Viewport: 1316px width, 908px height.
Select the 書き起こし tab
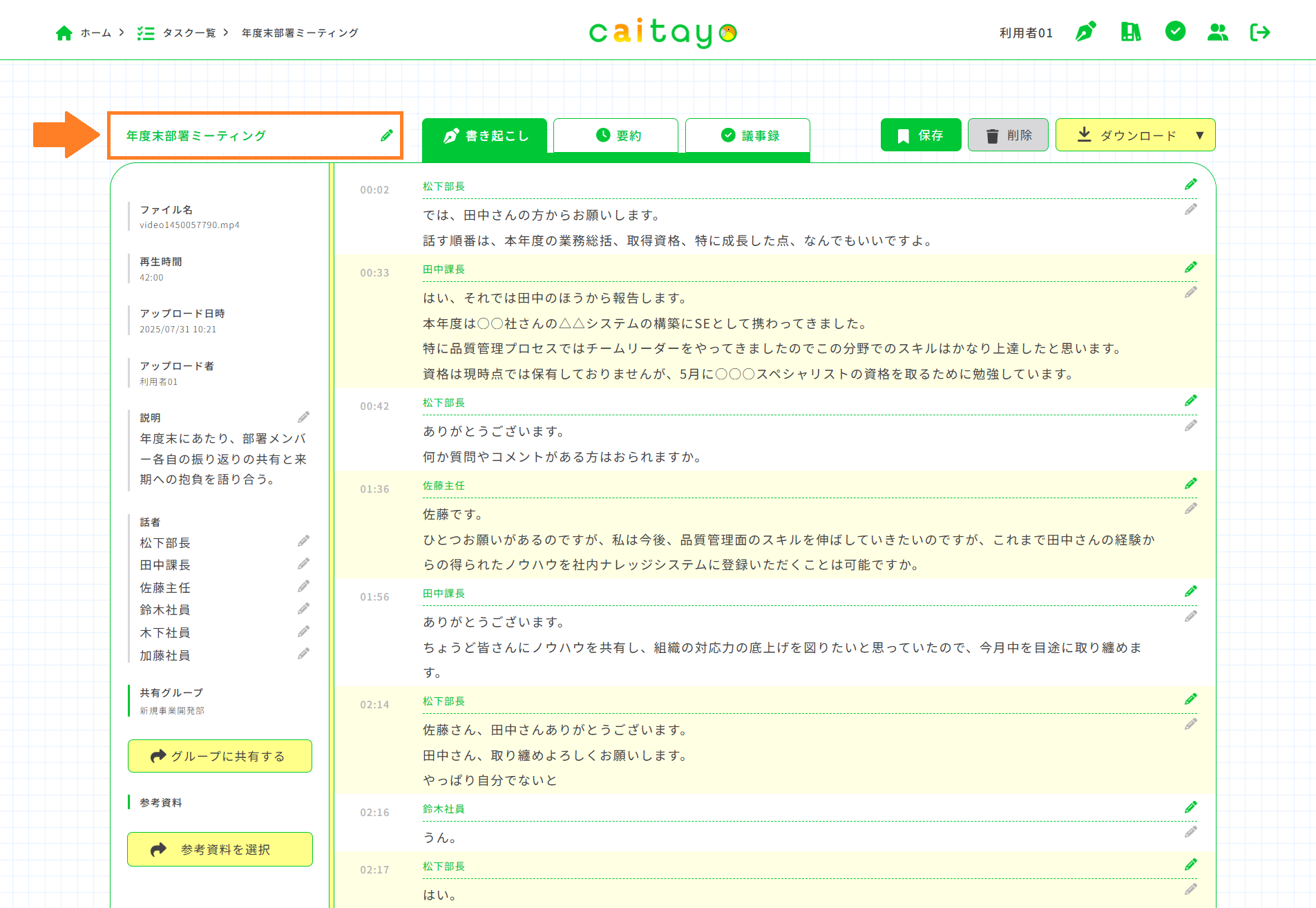485,135
